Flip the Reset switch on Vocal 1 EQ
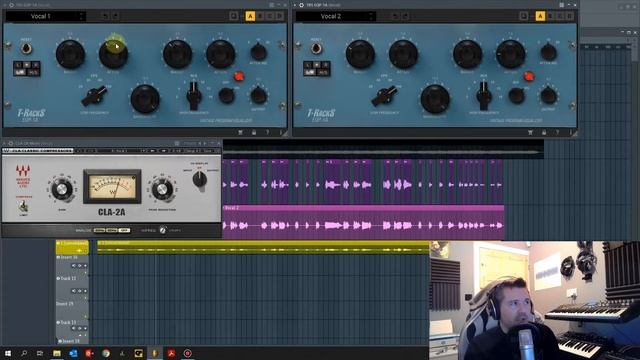The width and height of the screenshot is (640, 360). (27, 49)
